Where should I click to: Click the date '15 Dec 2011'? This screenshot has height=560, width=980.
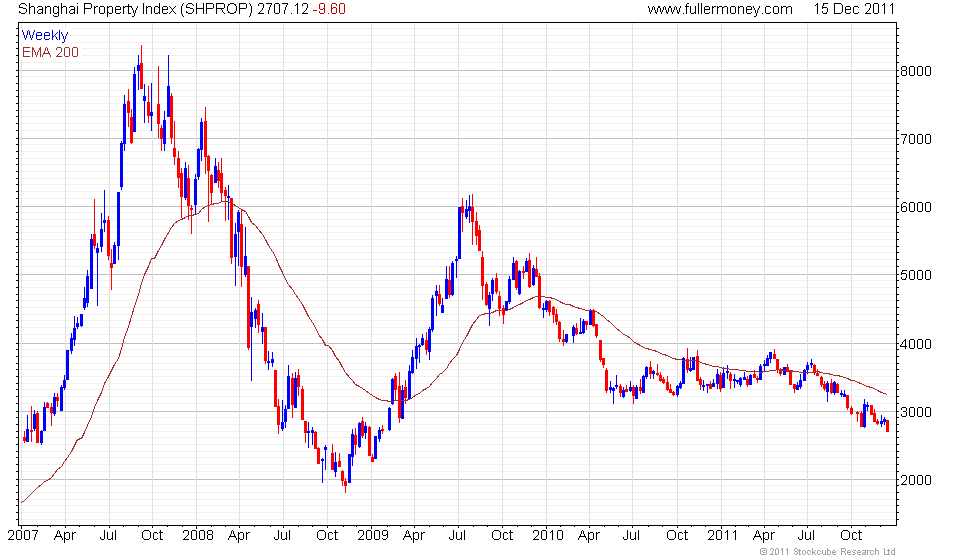tap(854, 9)
